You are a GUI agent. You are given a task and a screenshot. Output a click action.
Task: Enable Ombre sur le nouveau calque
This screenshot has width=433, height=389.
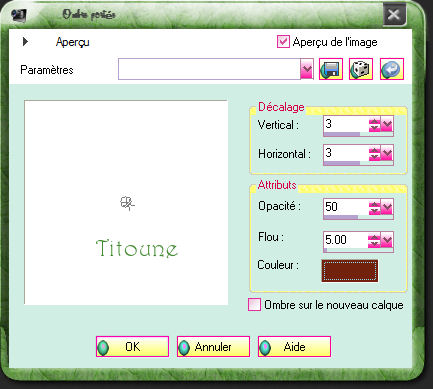coord(254,304)
